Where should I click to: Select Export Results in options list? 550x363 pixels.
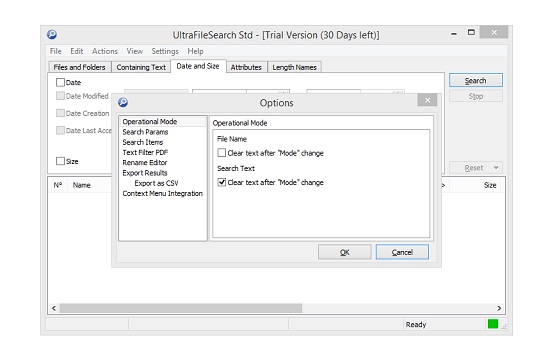tap(145, 173)
